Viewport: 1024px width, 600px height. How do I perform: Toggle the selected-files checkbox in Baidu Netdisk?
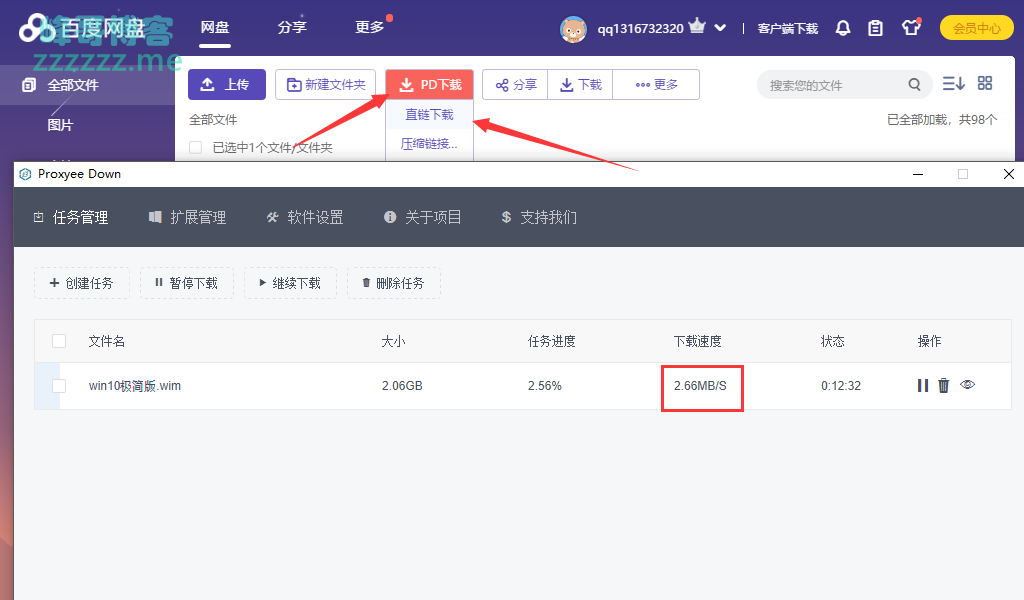tap(196, 148)
